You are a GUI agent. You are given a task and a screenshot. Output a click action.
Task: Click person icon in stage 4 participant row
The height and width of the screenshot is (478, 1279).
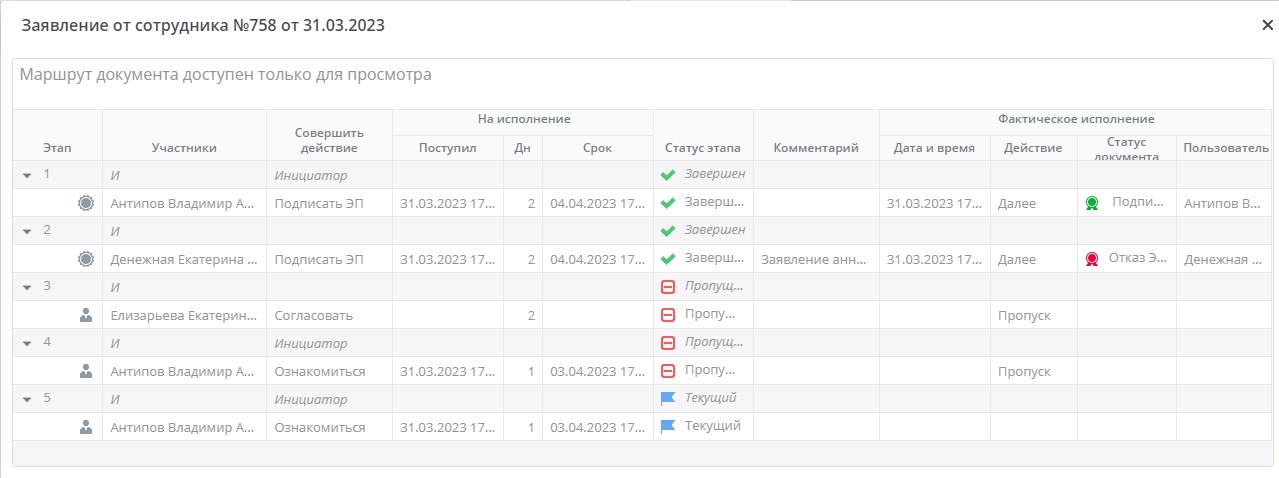point(86,371)
